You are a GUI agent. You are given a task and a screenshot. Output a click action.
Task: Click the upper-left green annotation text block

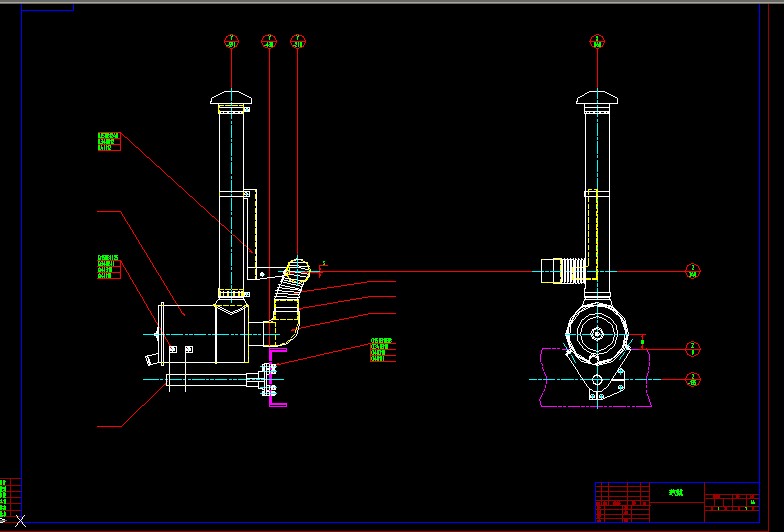[x=107, y=141]
